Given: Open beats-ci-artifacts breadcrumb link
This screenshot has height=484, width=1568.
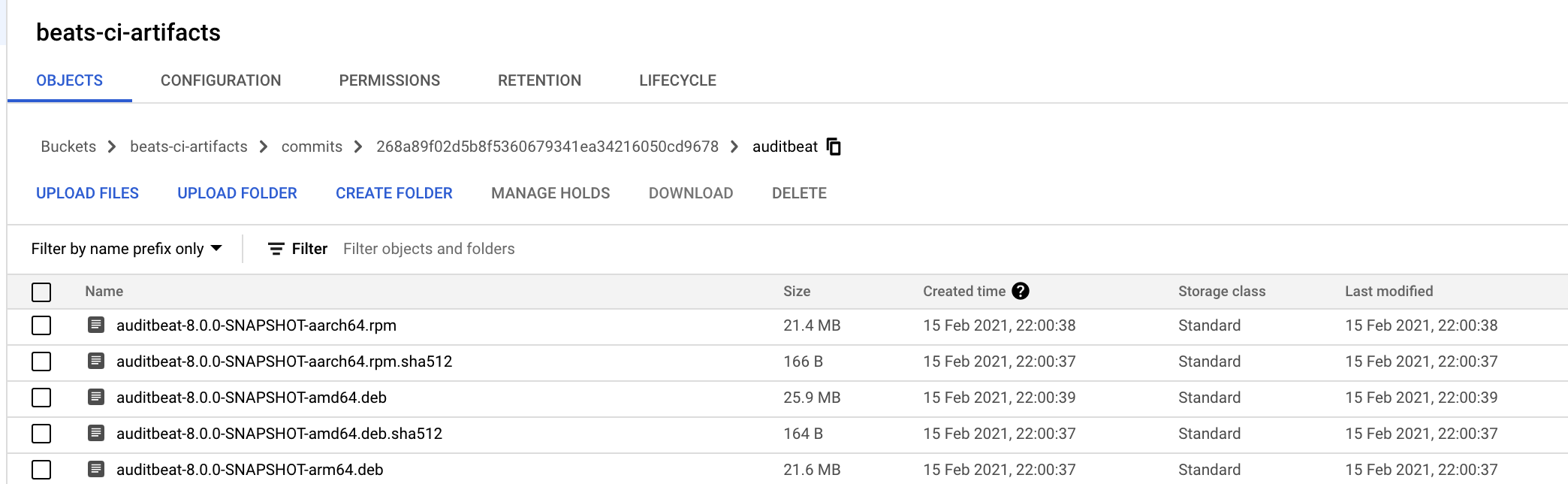Looking at the screenshot, I should (x=188, y=147).
